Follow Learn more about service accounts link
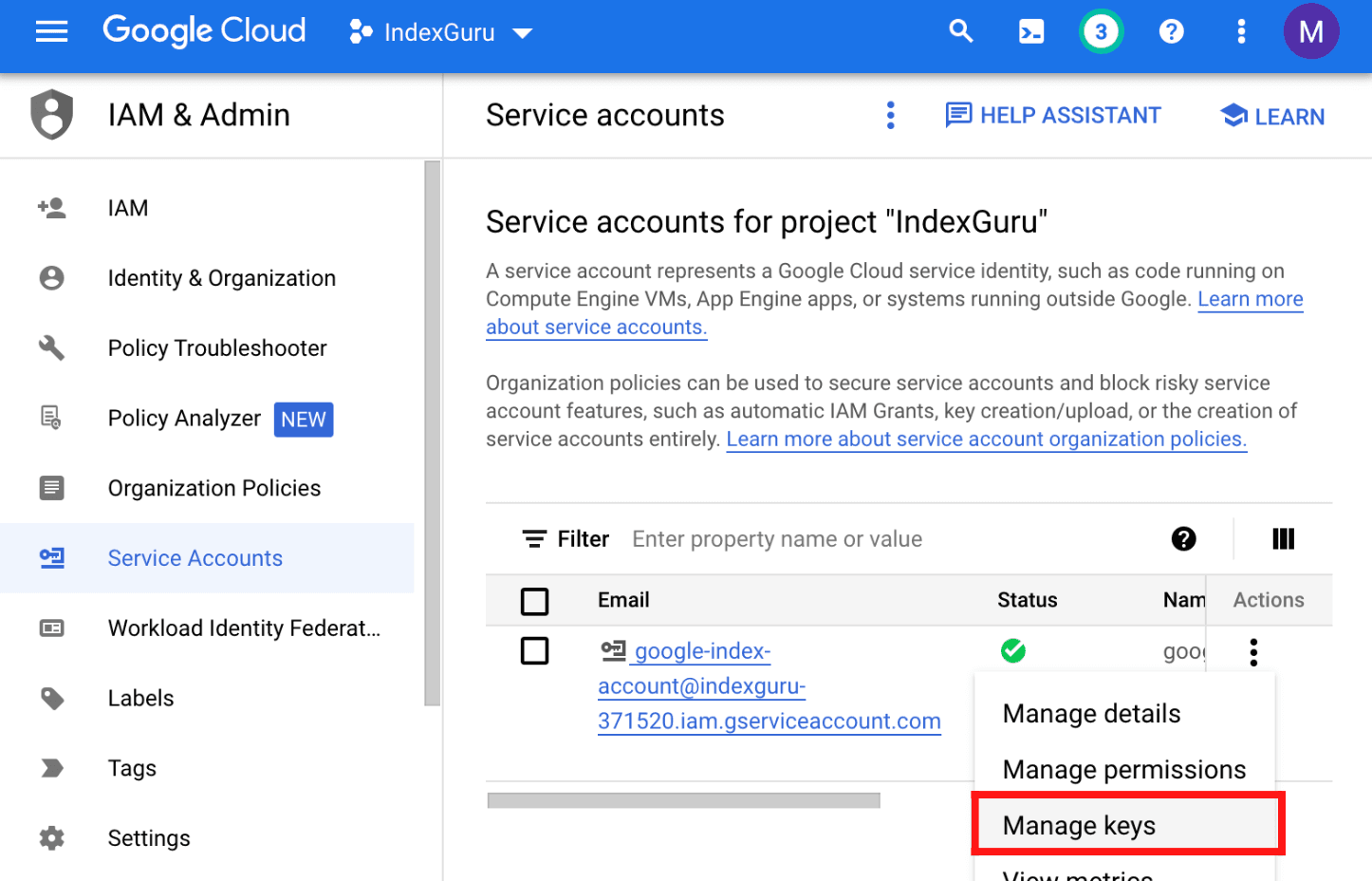This screenshot has width=1372, height=881. tap(1251, 299)
